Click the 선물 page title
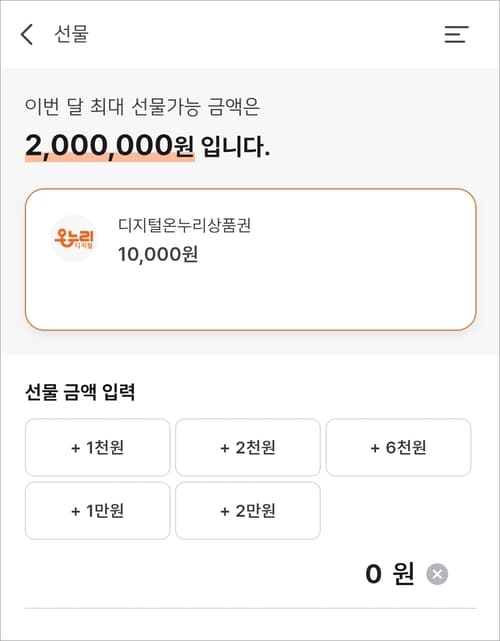 tap(71, 34)
